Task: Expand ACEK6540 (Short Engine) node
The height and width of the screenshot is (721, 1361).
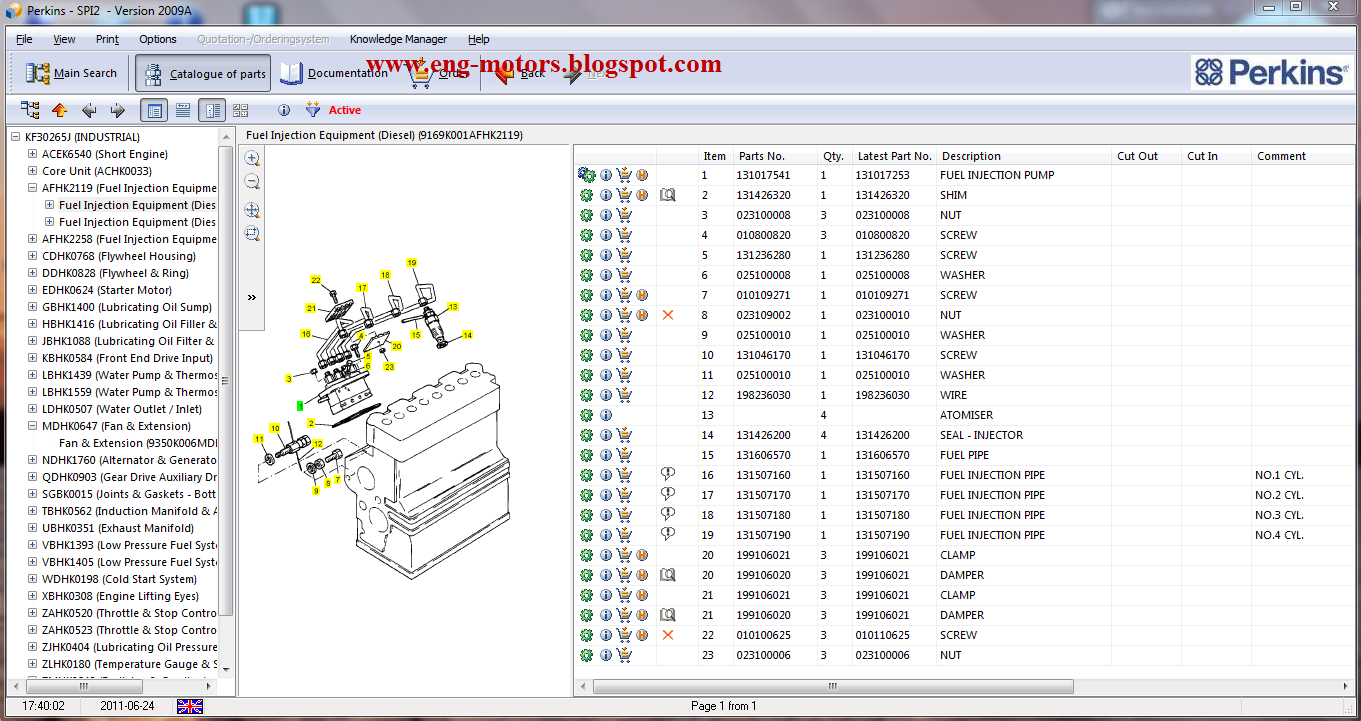Action: tap(33, 154)
